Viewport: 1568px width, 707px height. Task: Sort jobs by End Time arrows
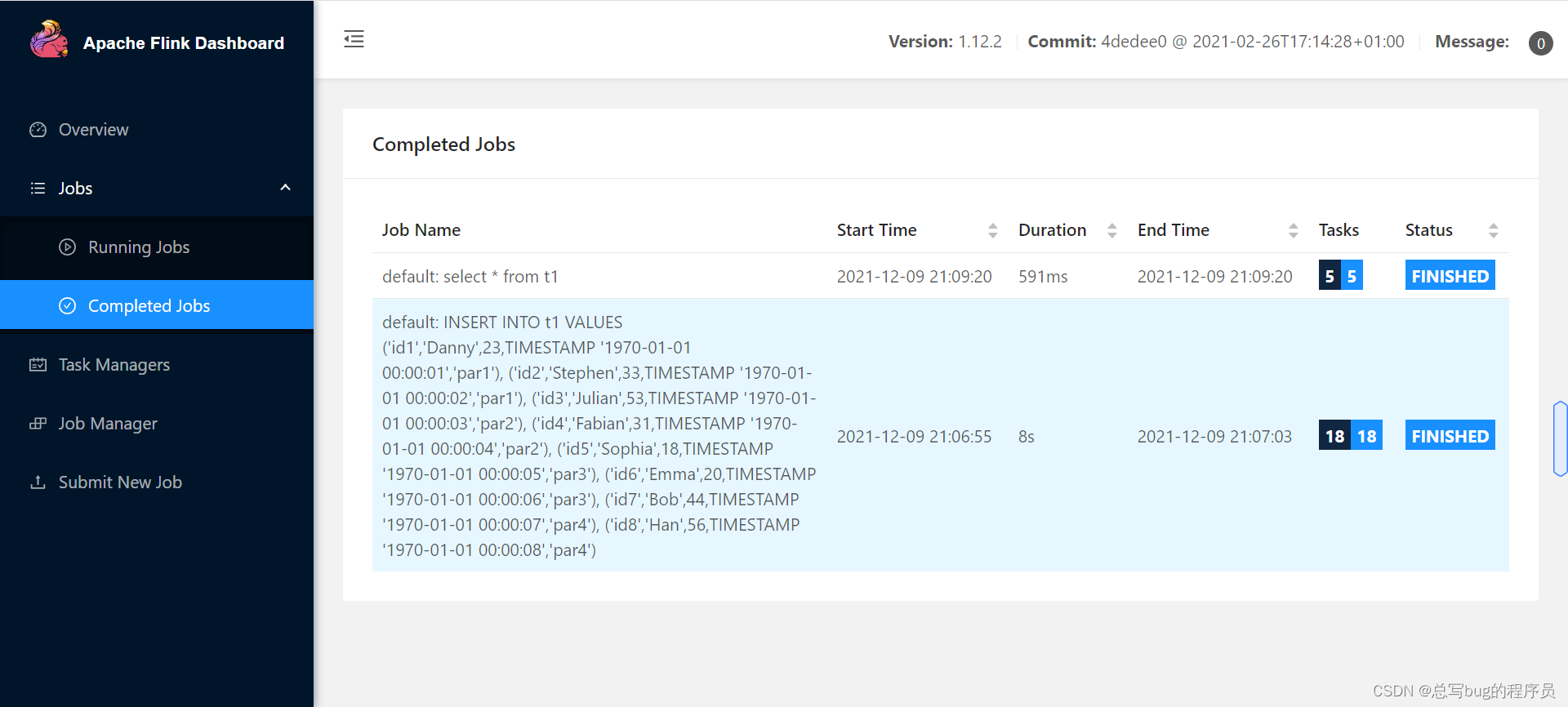(1294, 231)
